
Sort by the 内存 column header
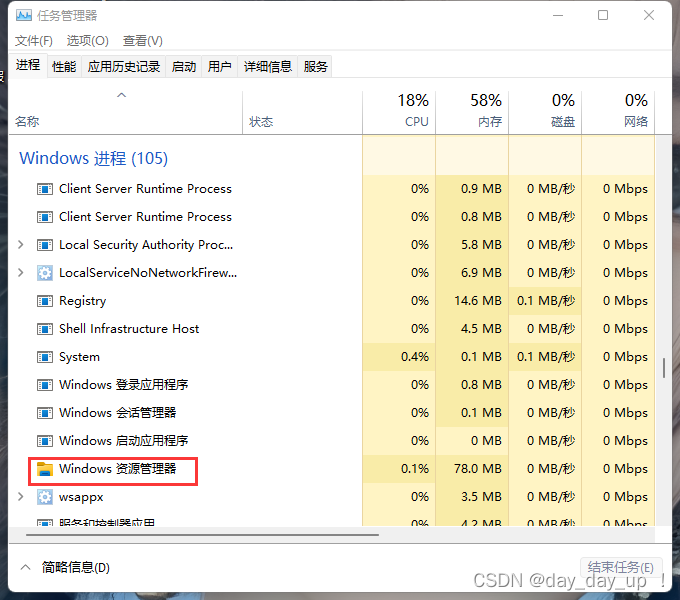point(472,112)
